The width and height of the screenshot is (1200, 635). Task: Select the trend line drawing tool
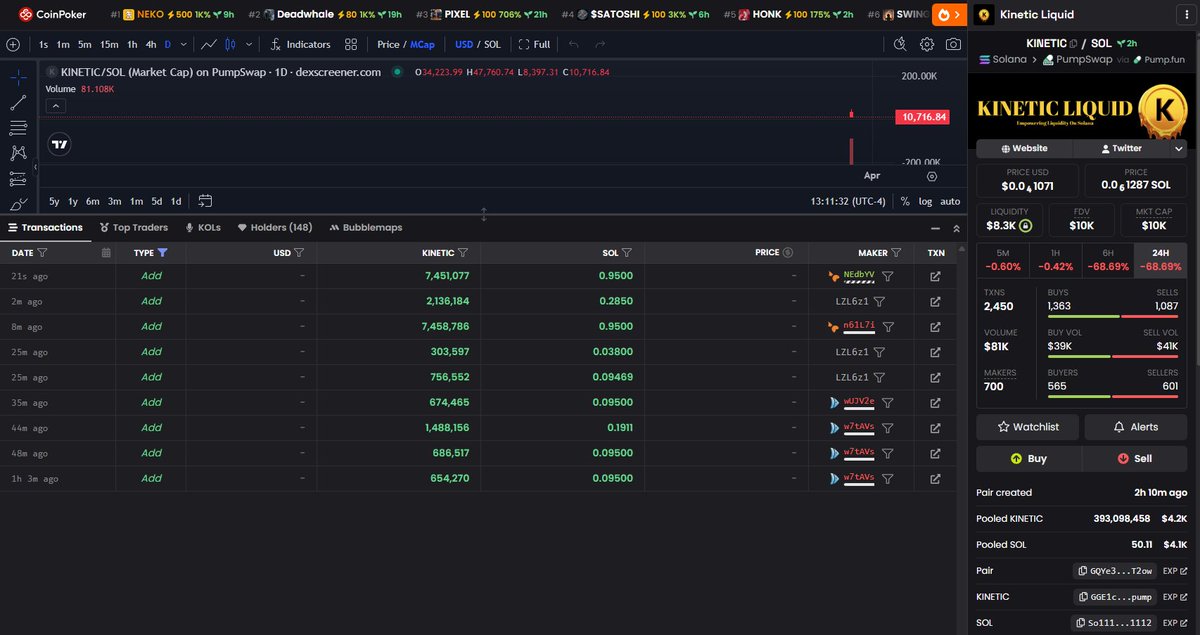point(18,102)
